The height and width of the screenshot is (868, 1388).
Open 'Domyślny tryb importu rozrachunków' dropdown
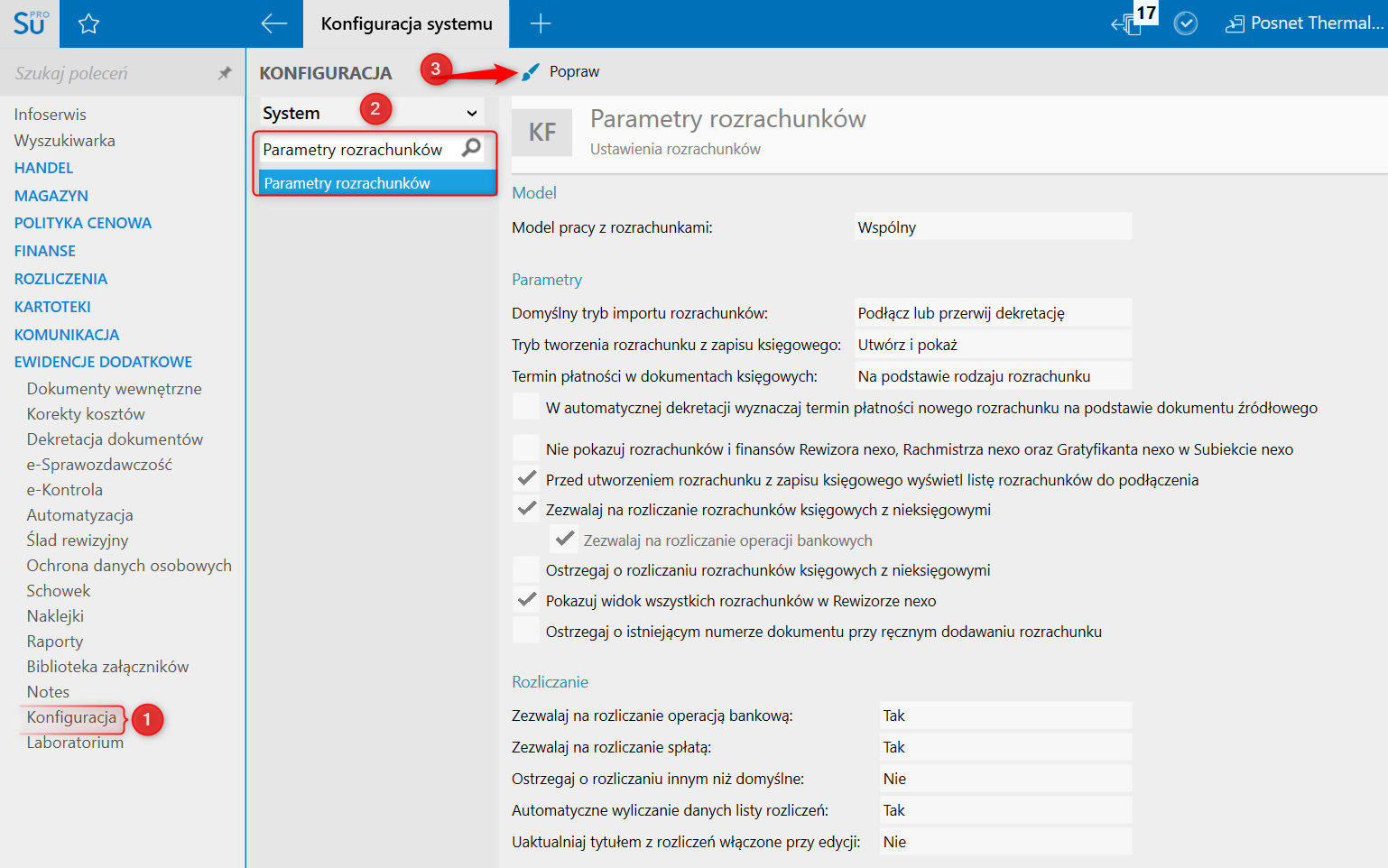tap(992, 313)
